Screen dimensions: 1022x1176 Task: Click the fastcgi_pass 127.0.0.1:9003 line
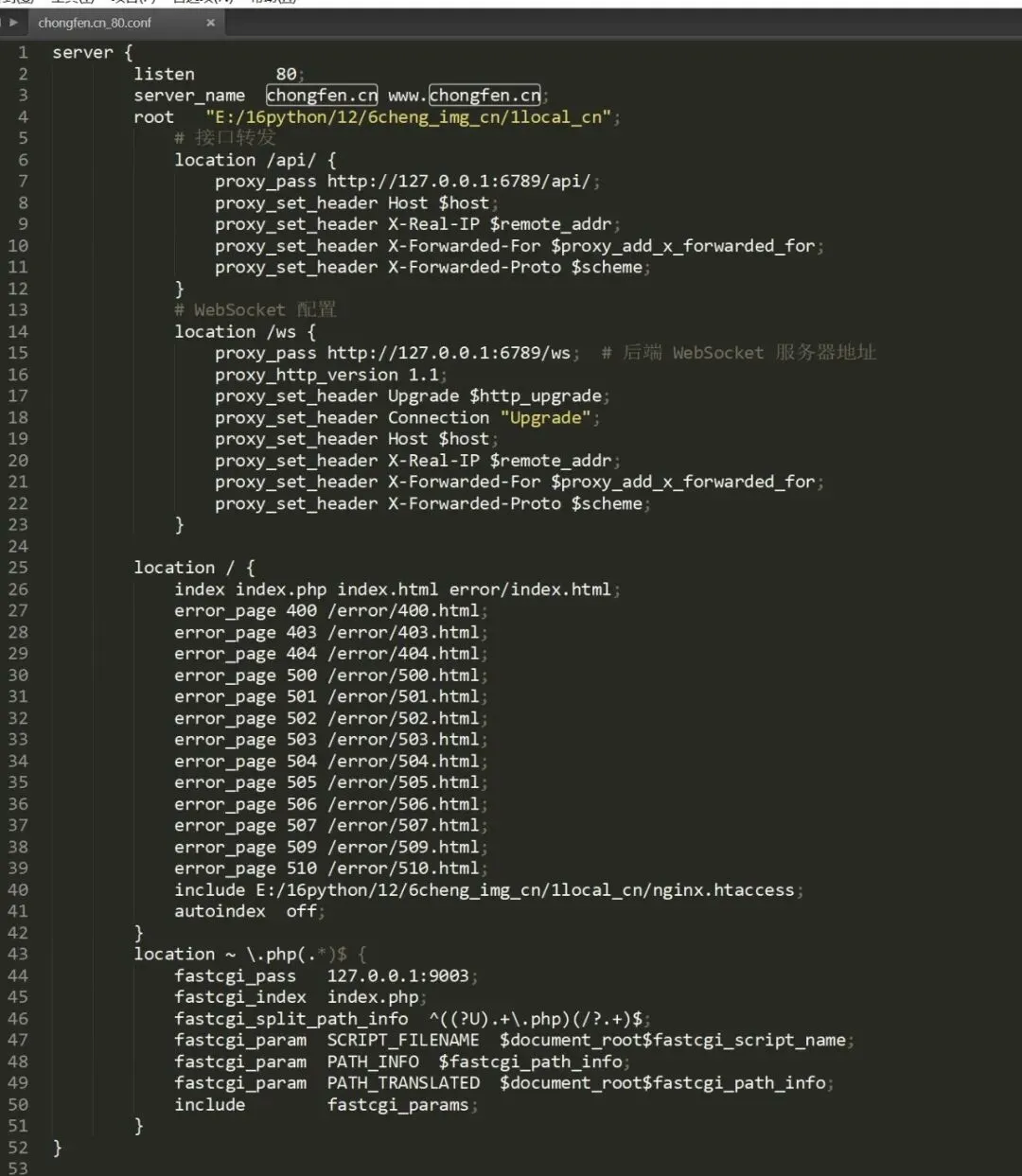click(322, 975)
